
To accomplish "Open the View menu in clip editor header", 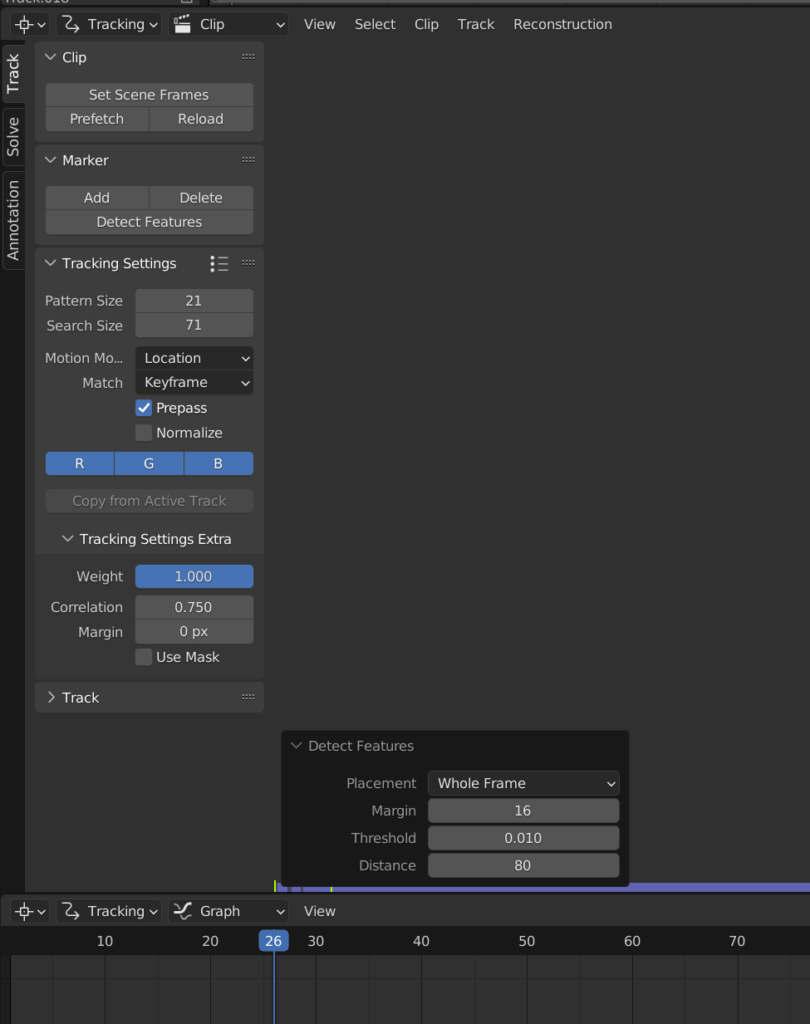I will click(319, 24).
